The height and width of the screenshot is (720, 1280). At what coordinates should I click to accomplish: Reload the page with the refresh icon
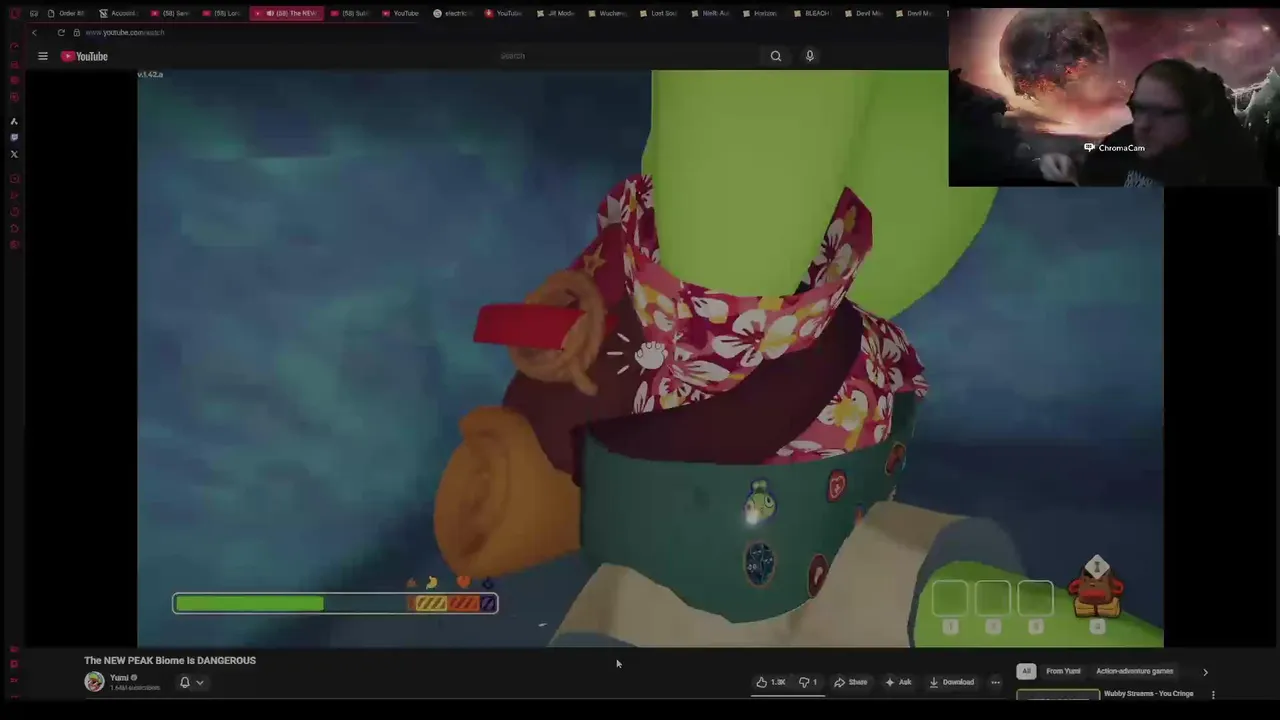click(61, 32)
